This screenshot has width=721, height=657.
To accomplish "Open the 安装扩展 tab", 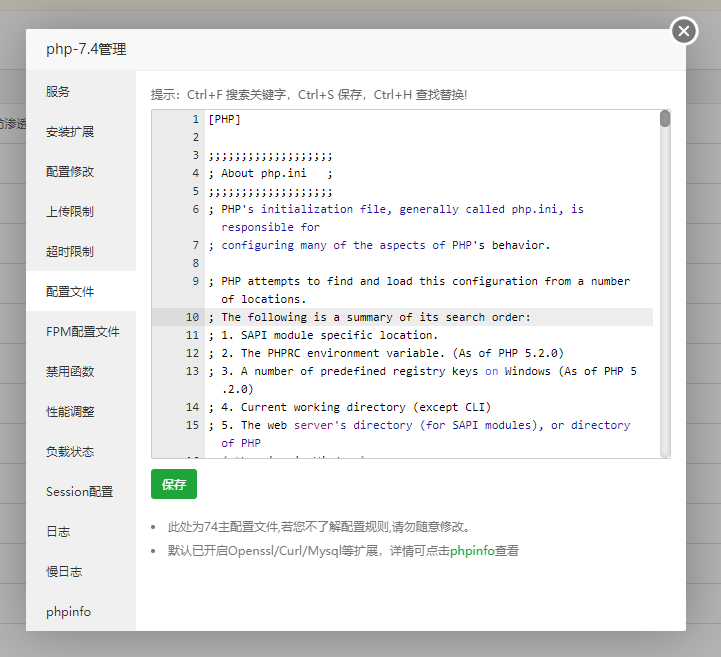I will pyautogui.click(x=81, y=131).
